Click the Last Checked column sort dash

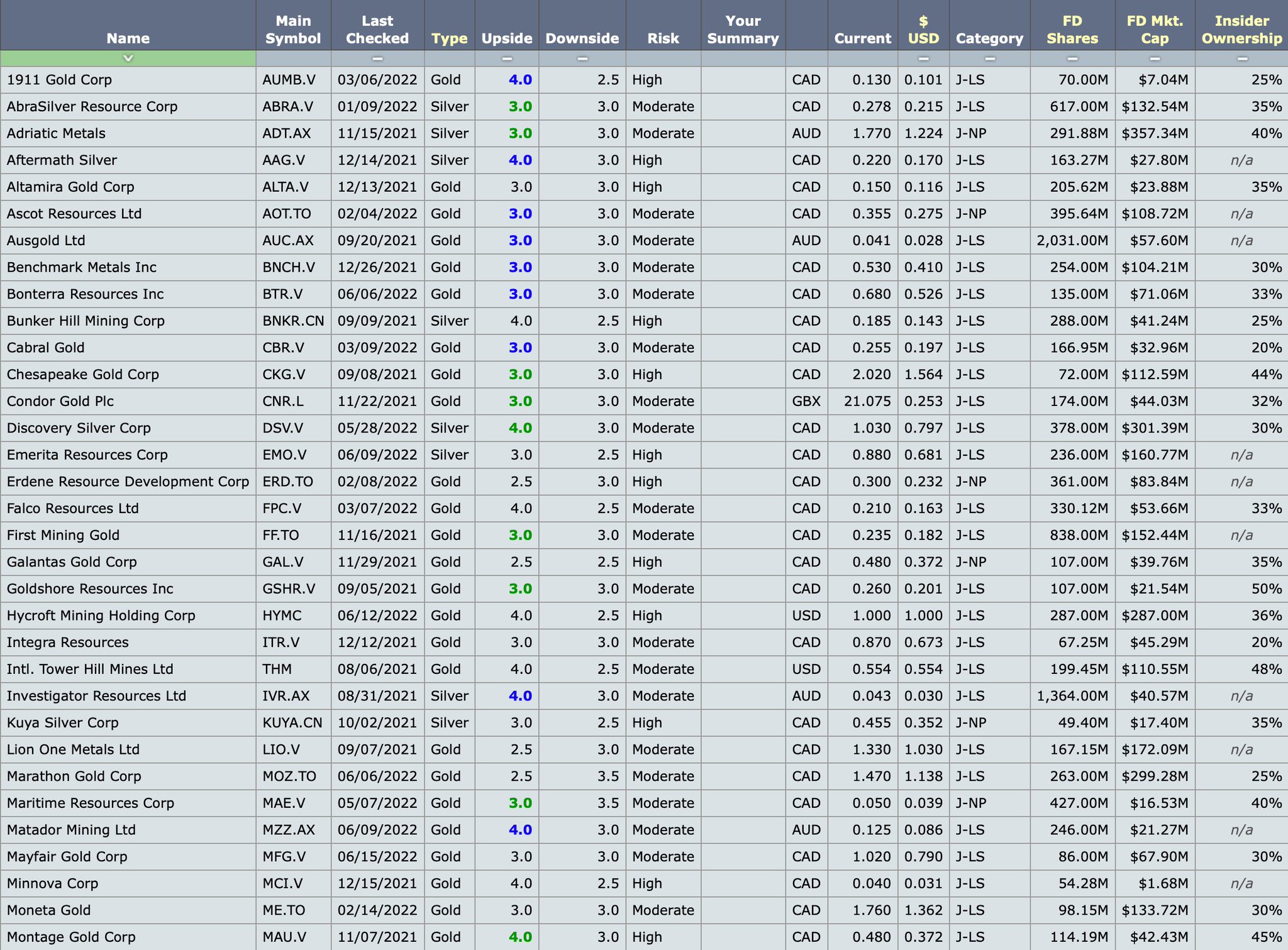[377, 58]
